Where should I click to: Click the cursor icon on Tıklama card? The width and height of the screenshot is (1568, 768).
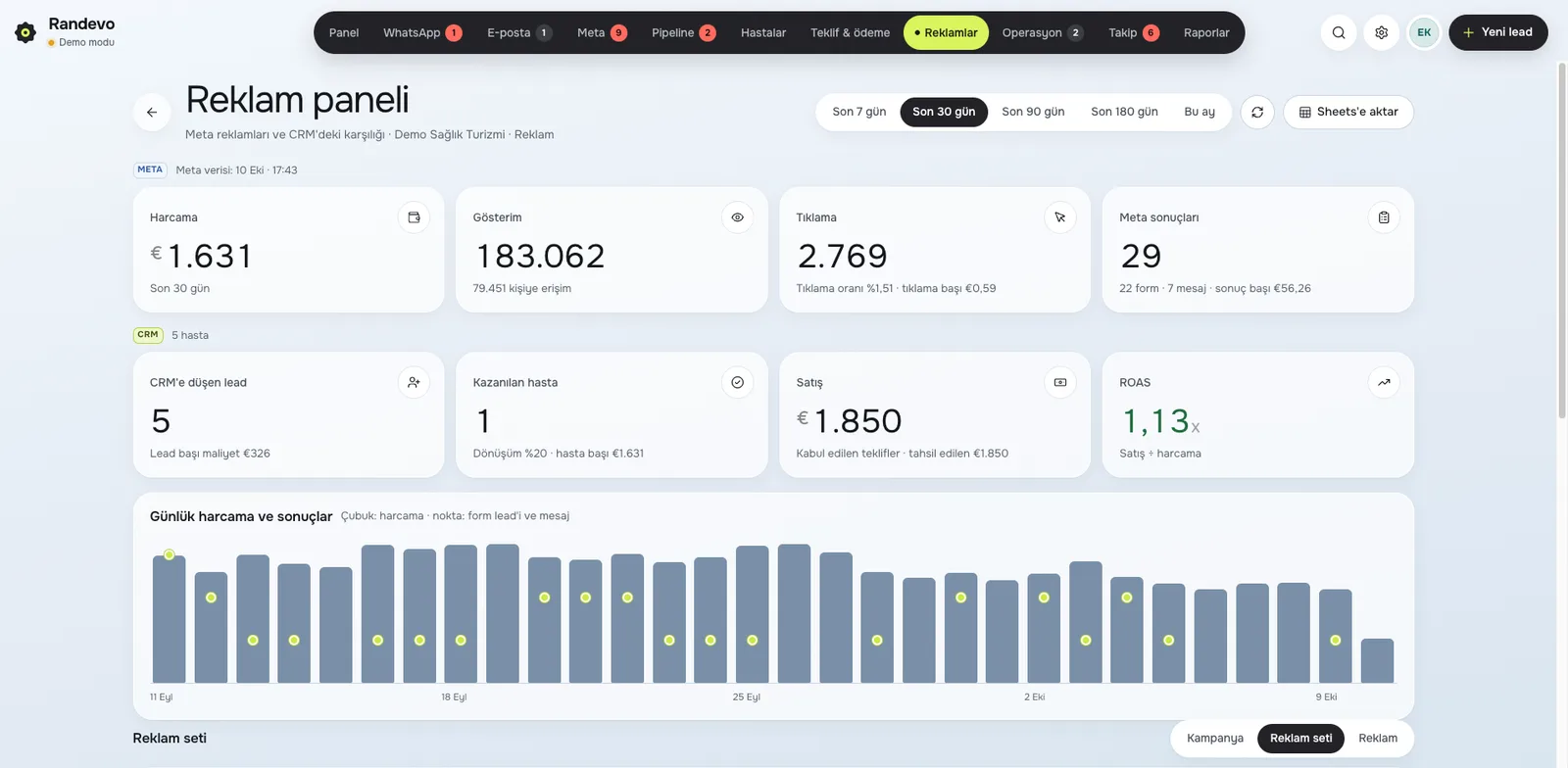point(1060,217)
